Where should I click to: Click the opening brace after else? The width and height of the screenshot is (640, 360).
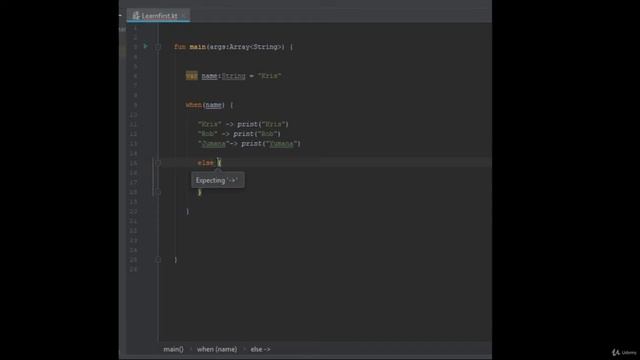click(x=219, y=163)
